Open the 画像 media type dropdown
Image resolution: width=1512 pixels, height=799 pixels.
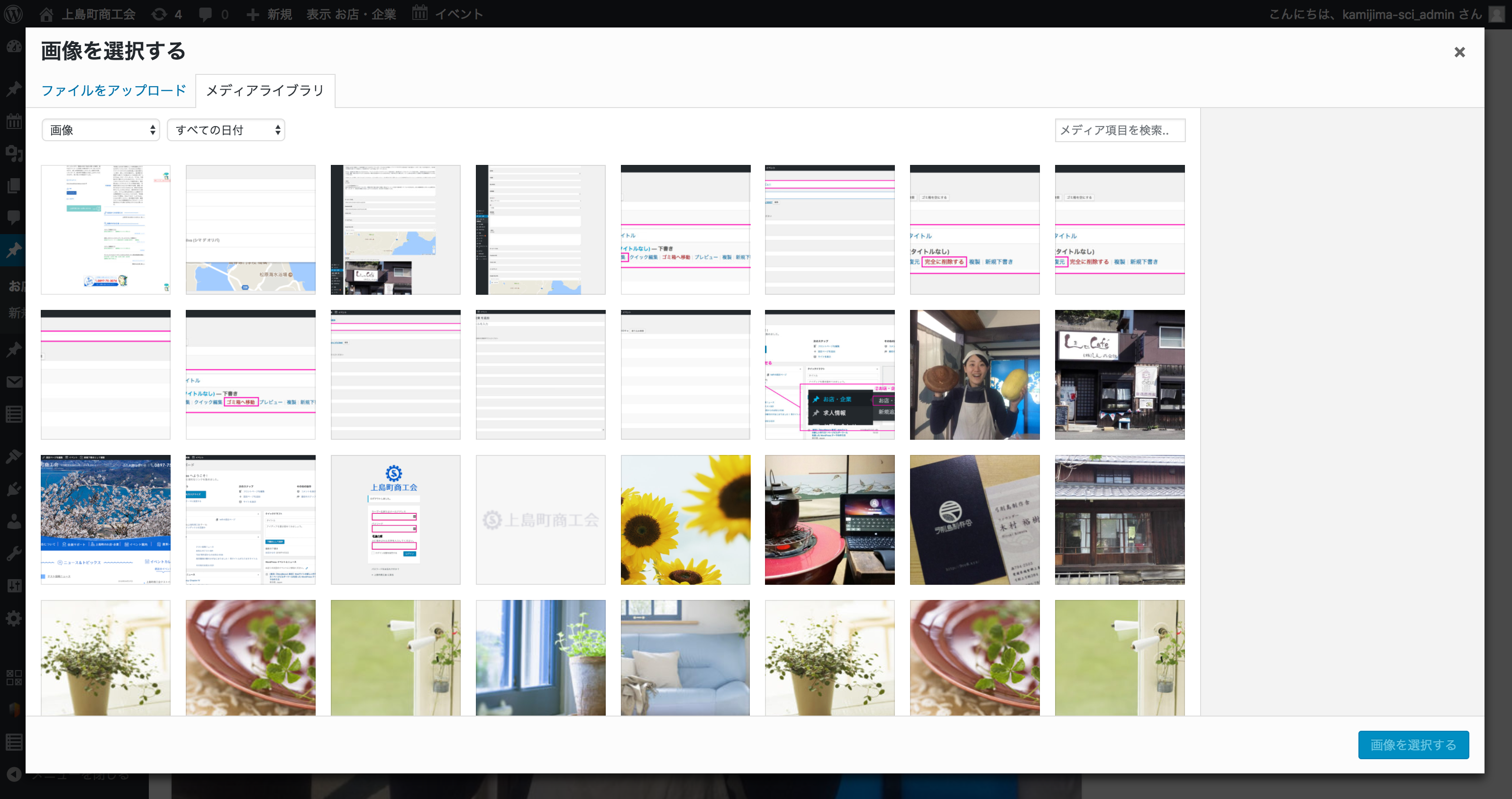click(101, 130)
